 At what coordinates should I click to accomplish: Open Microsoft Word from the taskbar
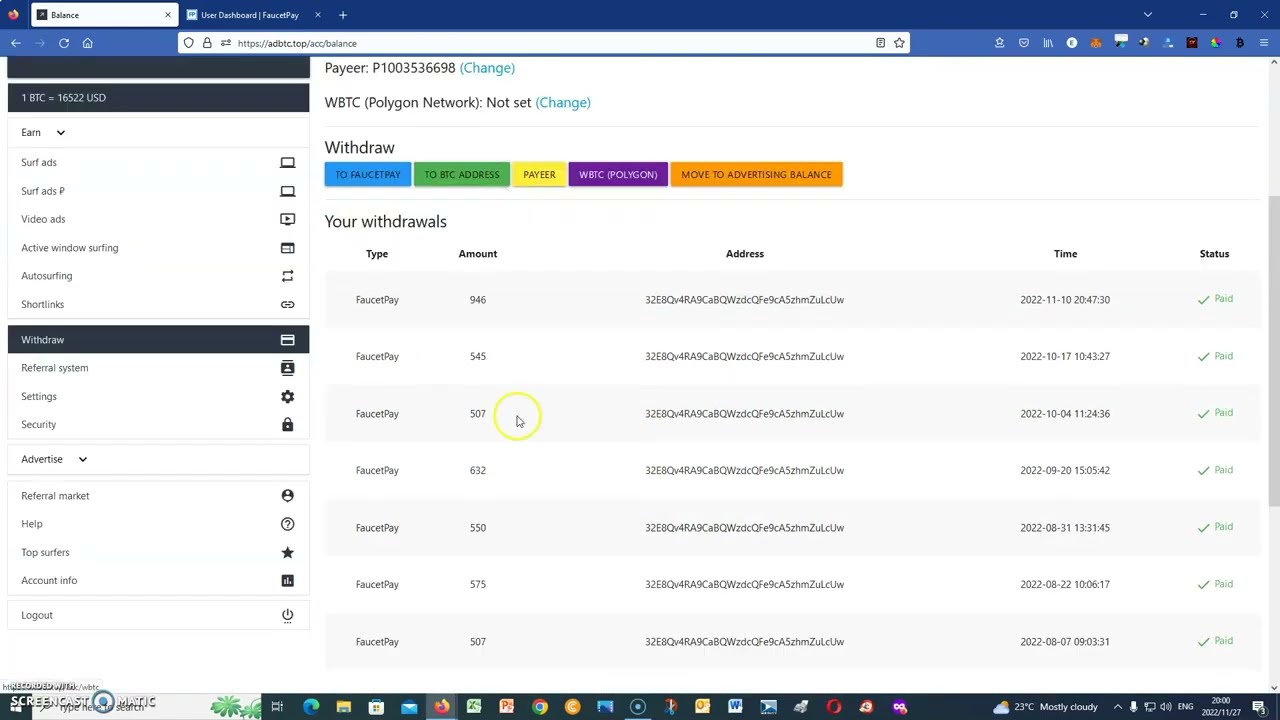(735, 707)
